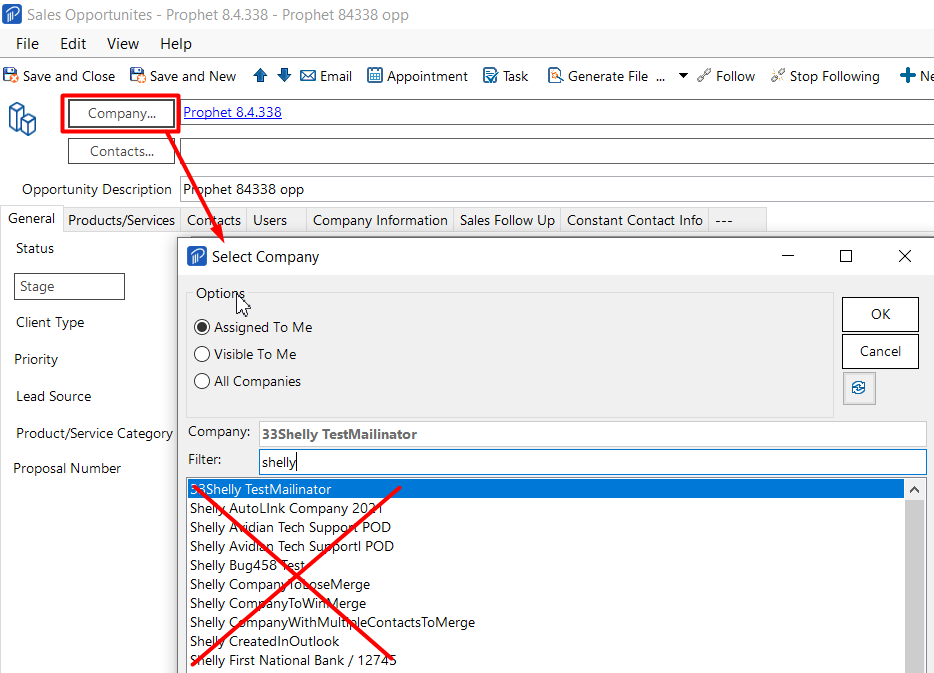Select Shelly AutoLInk Company 2021 row

tap(546, 508)
